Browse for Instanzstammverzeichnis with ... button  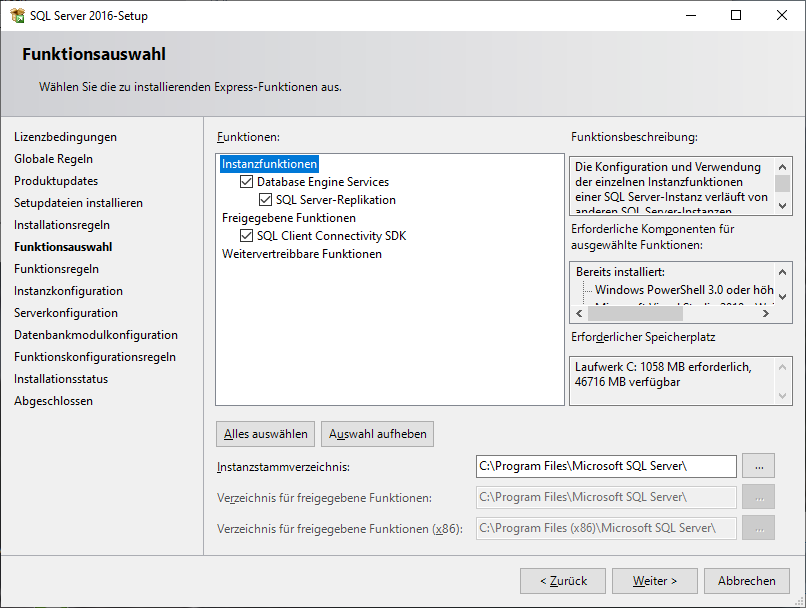click(x=760, y=466)
